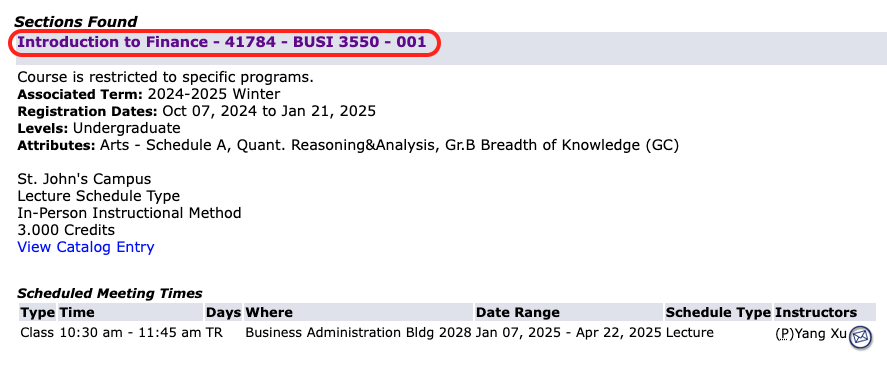Screen dimensions: 887x370
Task: Open the Introduction to Finance section link
Action: click(x=222, y=42)
